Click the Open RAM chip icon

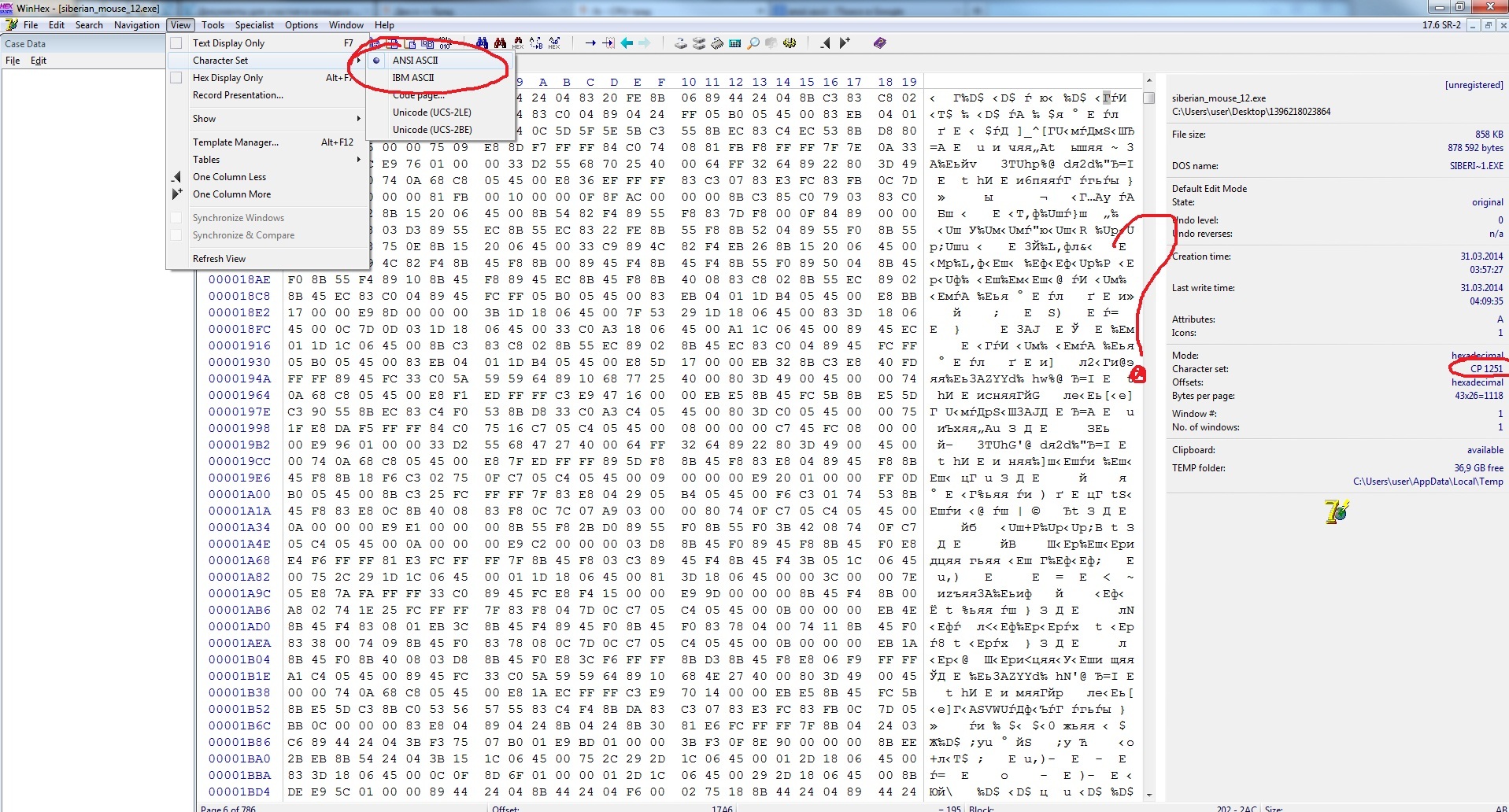pos(717,43)
